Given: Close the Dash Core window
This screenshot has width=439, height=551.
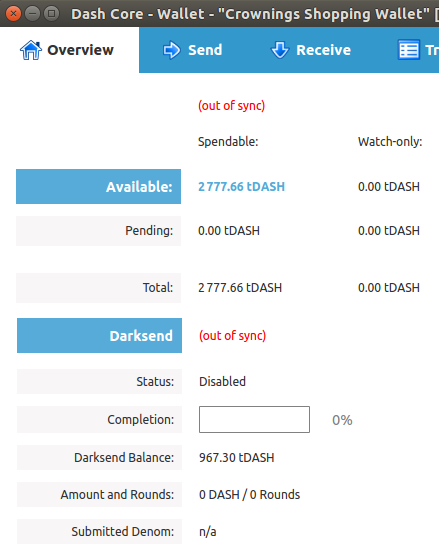Looking at the screenshot, I should (x=13, y=14).
